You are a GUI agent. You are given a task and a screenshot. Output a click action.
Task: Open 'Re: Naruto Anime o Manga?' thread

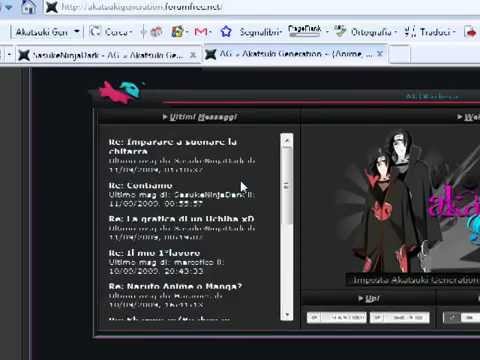[175, 286]
